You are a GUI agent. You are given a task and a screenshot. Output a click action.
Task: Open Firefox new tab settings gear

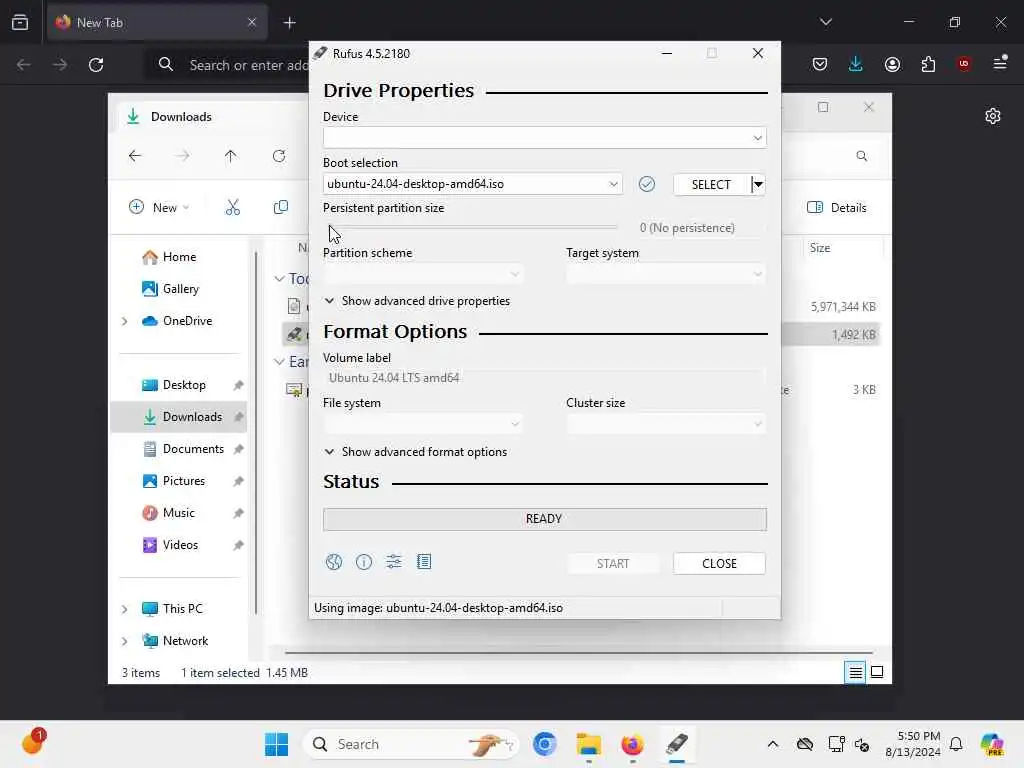coord(993,116)
